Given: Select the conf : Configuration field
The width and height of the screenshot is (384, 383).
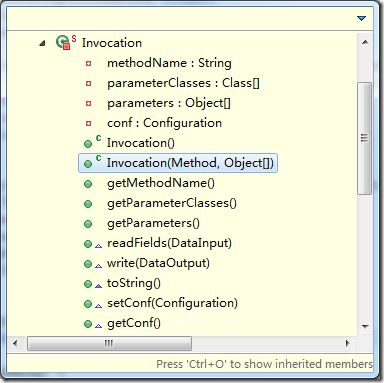Looking at the screenshot, I should [x=164, y=123].
